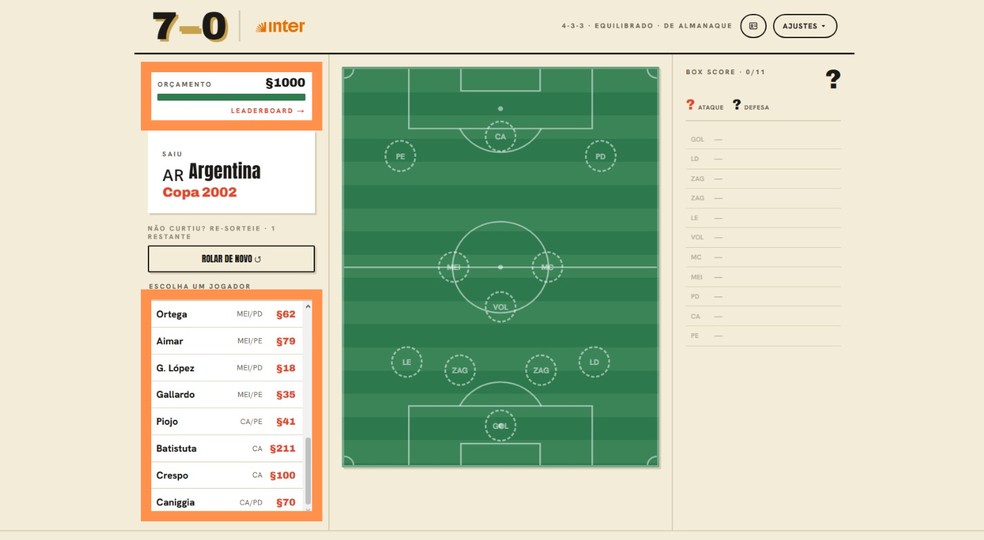Choose Batistuta from the player list
This screenshot has height=540, width=984.
point(227,448)
